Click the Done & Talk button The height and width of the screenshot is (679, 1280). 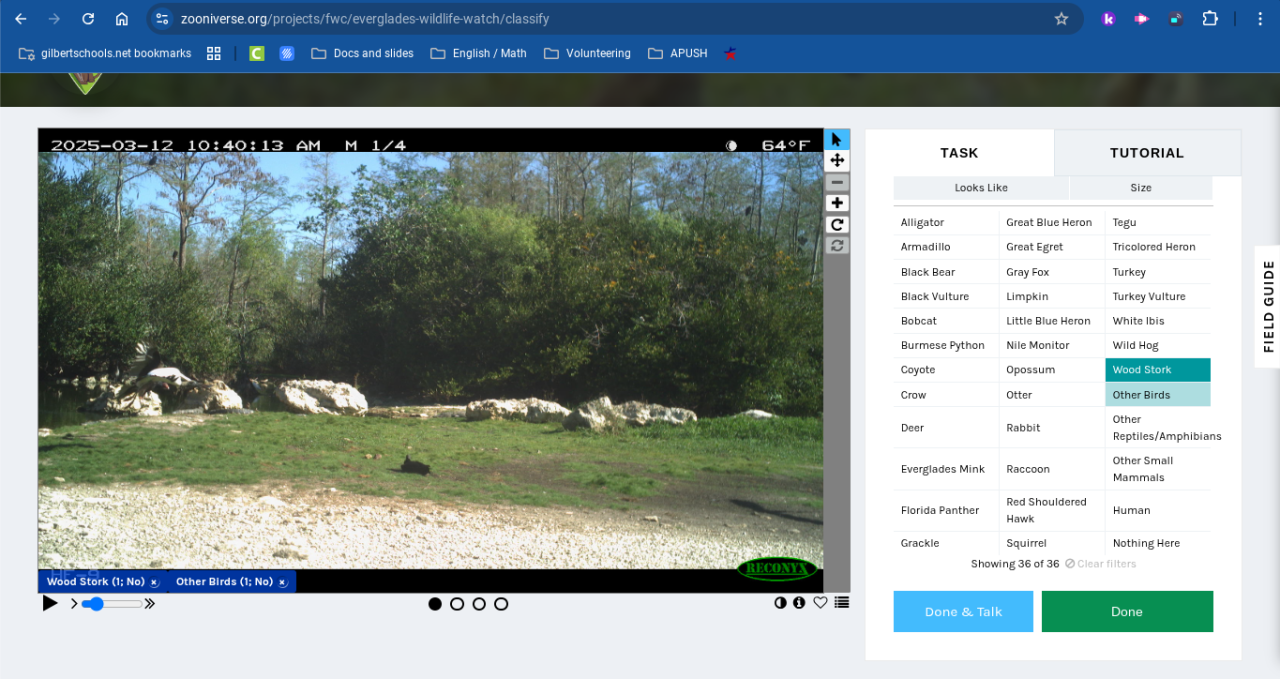(963, 611)
